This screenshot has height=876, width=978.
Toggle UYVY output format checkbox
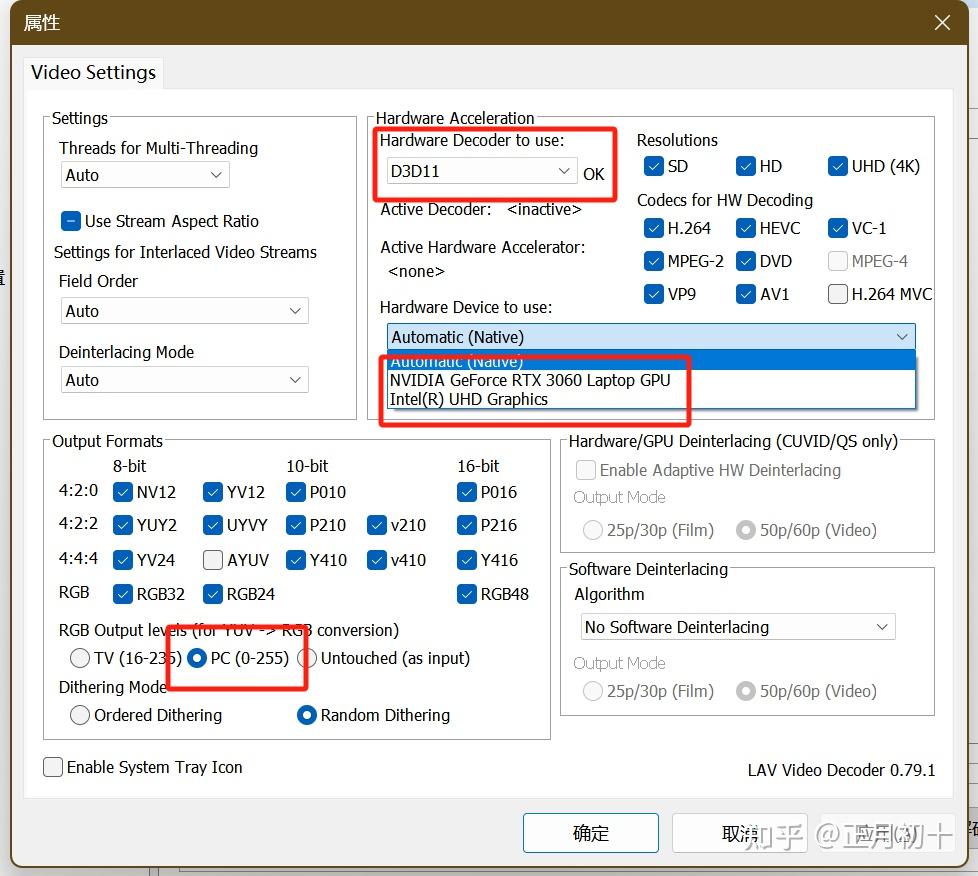pyautogui.click(x=213, y=525)
